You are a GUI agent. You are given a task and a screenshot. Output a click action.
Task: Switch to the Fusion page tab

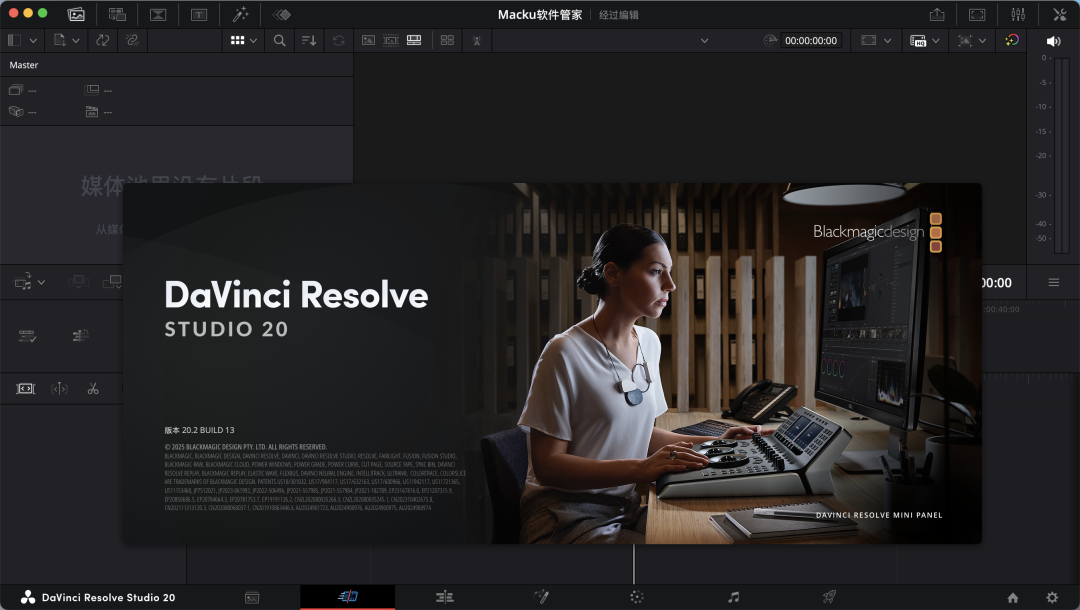[541, 598]
